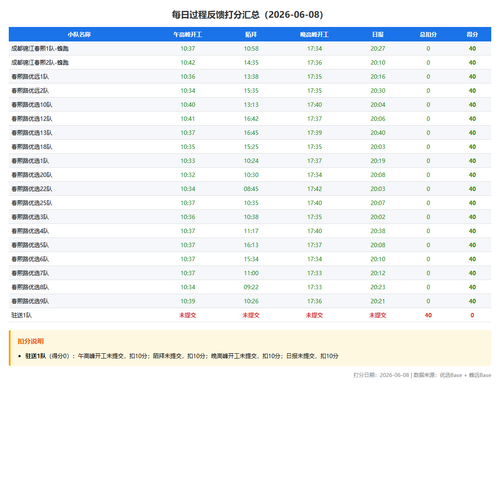Click the red score value 0
The image size is (500, 482).
coord(472,315)
